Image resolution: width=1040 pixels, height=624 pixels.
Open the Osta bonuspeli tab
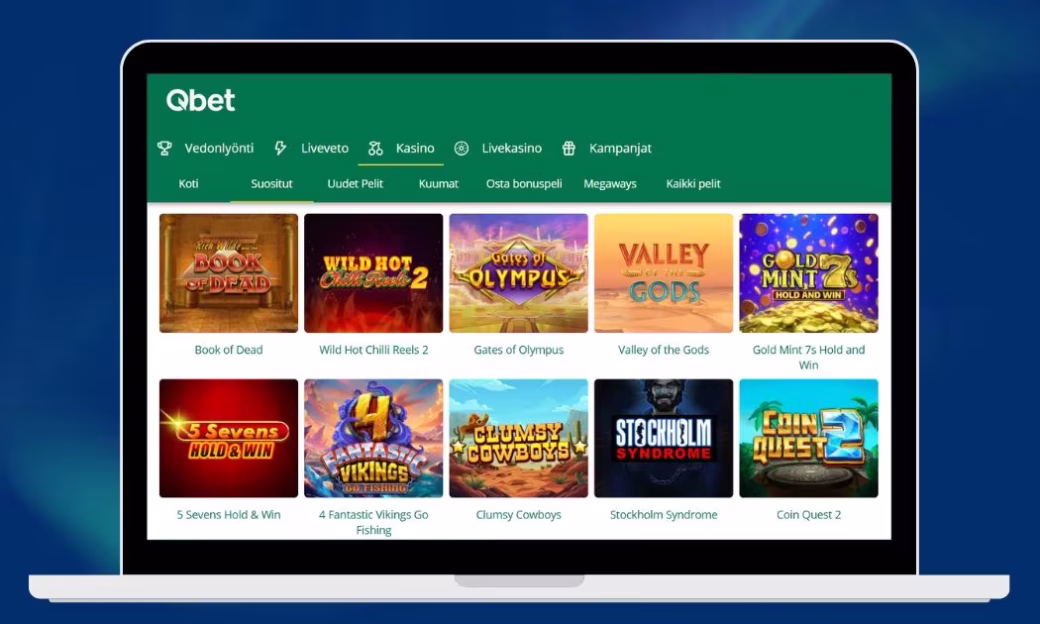point(524,184)
